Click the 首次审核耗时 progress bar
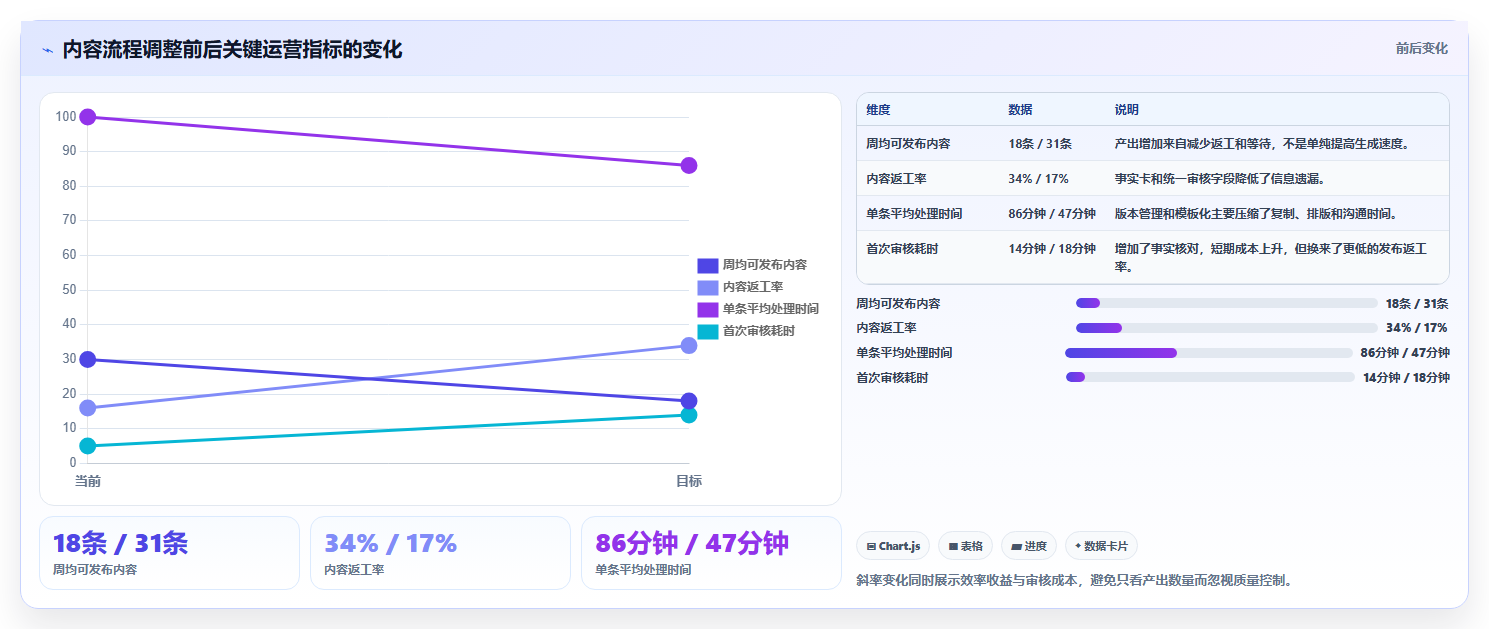 pos(1210,377)
